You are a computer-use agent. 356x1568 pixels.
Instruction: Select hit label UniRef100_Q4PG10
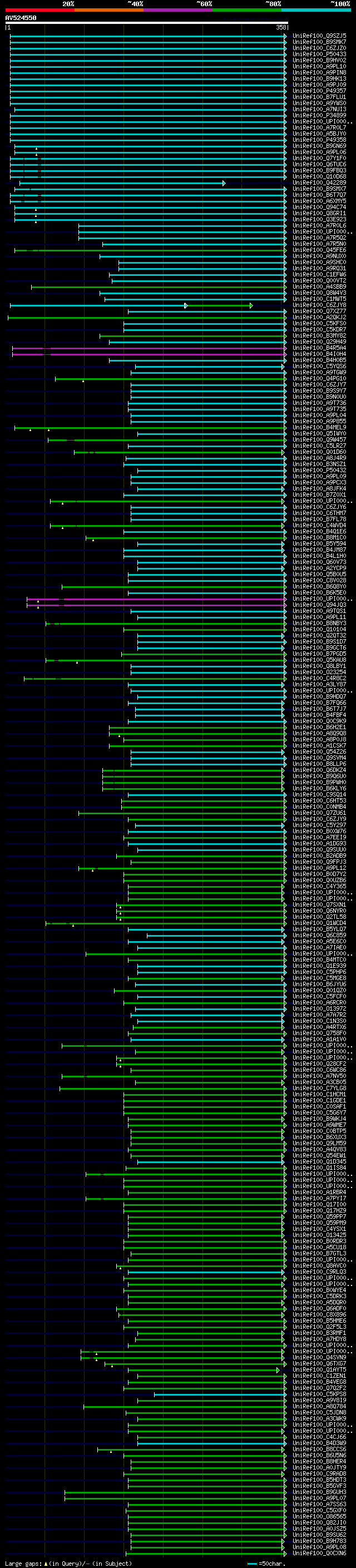[319, 379]
